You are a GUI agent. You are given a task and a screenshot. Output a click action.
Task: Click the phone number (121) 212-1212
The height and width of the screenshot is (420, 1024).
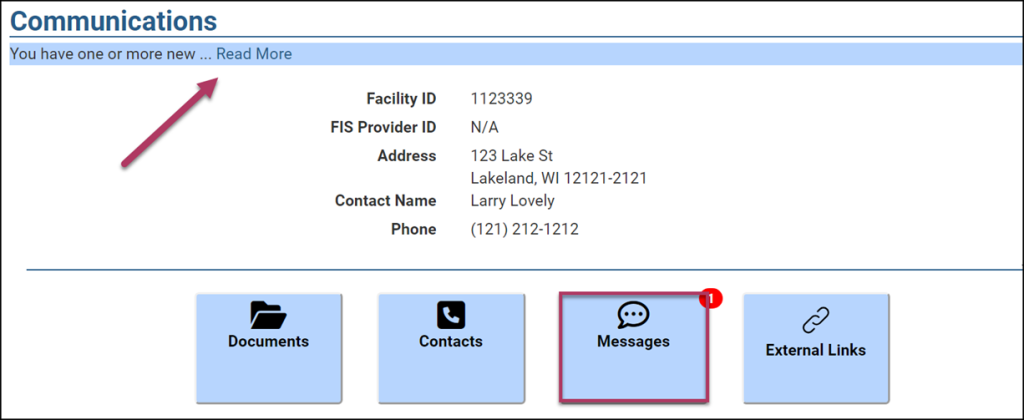pos(524,229)
